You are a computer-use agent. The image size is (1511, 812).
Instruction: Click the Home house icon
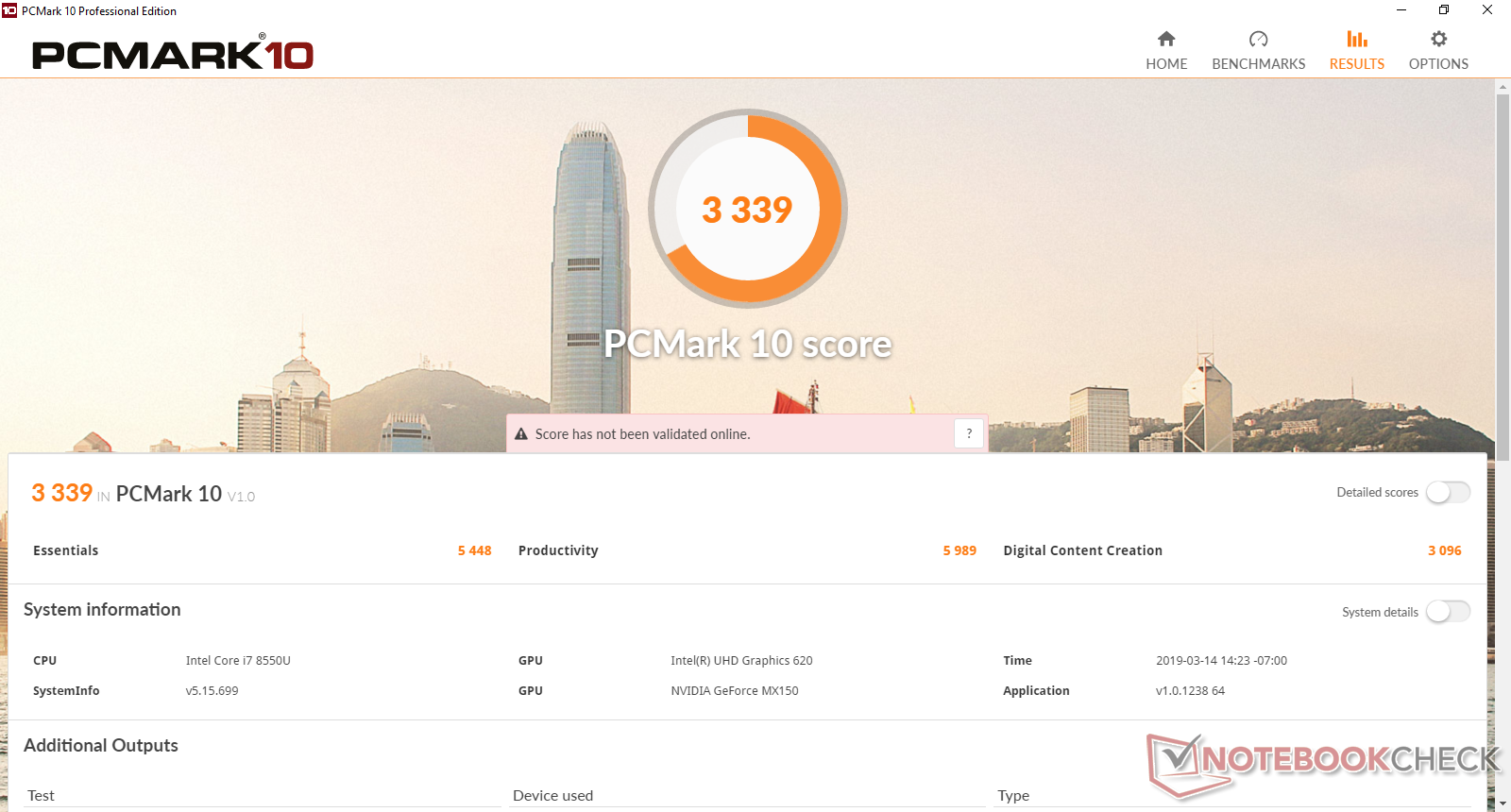[x=1166, y=39]
